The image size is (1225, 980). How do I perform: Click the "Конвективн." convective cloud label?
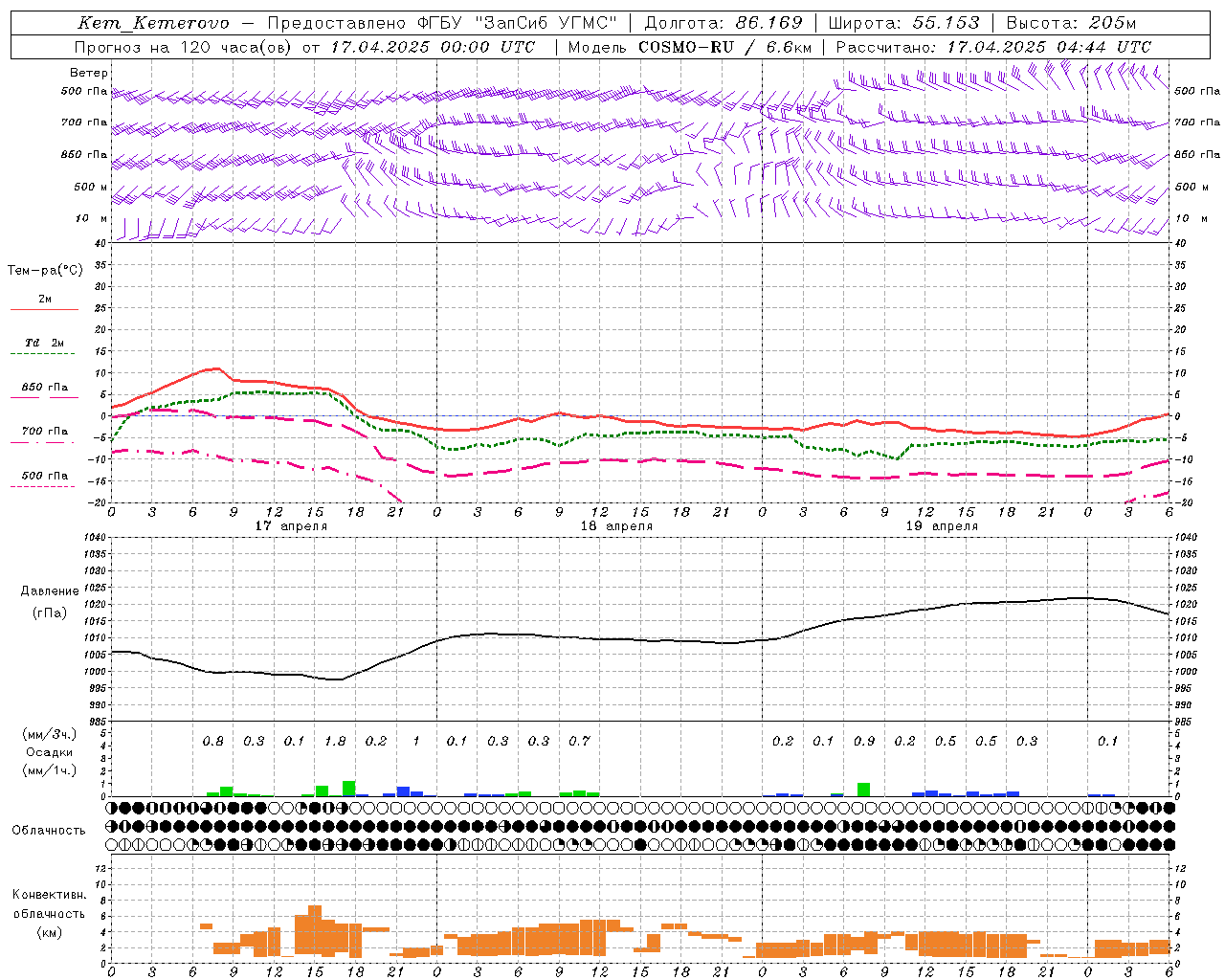[x=49, y=895]
